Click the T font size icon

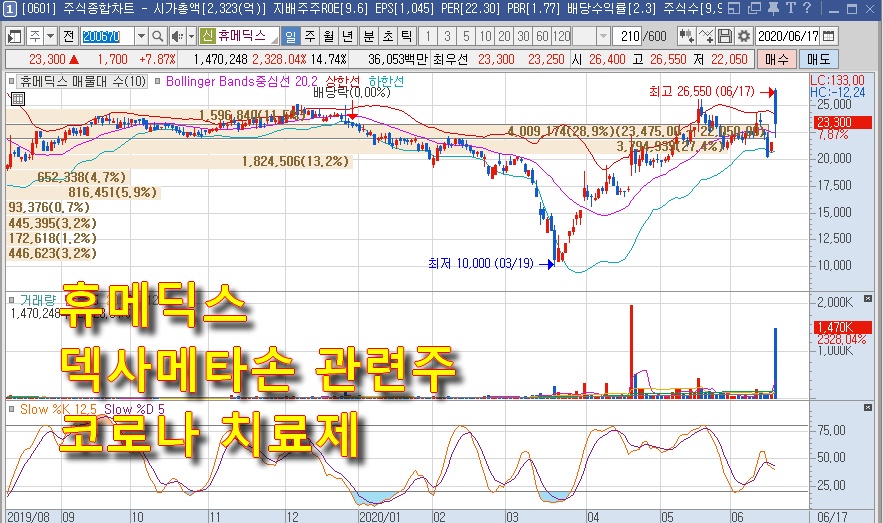point(791,8)
